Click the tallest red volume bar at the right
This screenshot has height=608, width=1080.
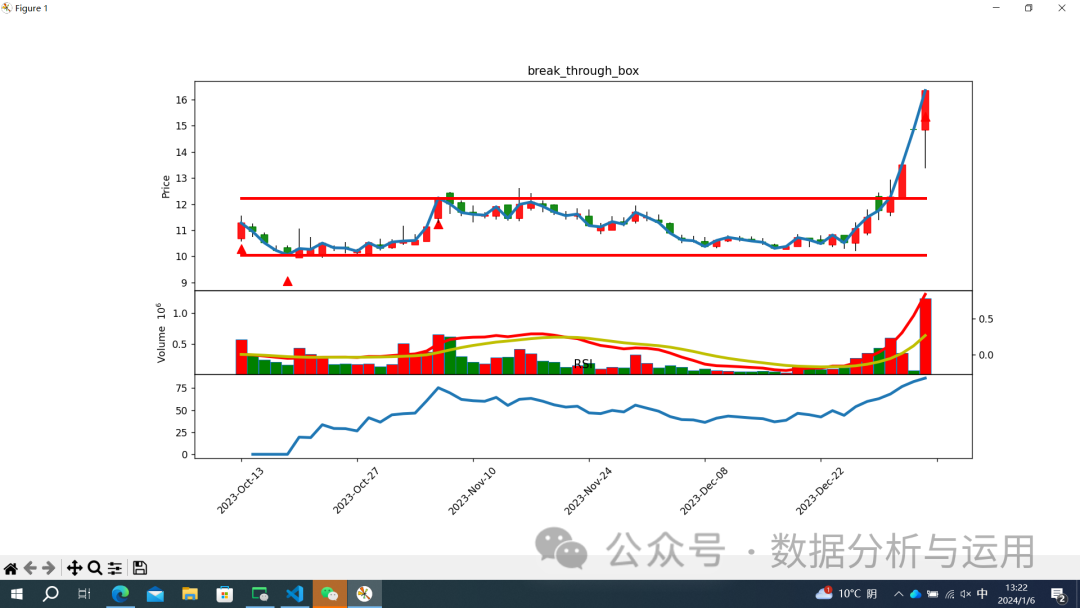[926, 336]
